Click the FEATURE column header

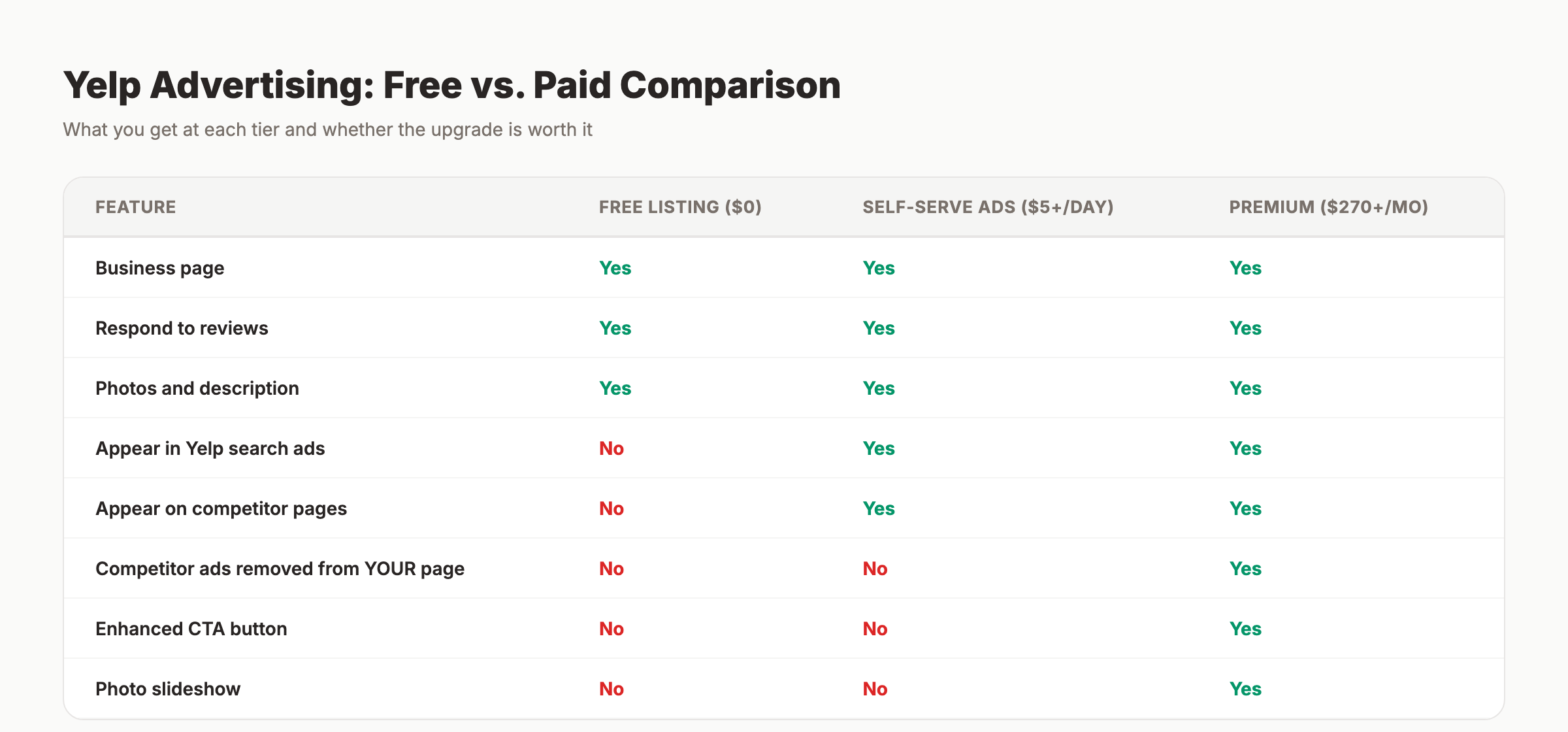(x=135, y=207)
